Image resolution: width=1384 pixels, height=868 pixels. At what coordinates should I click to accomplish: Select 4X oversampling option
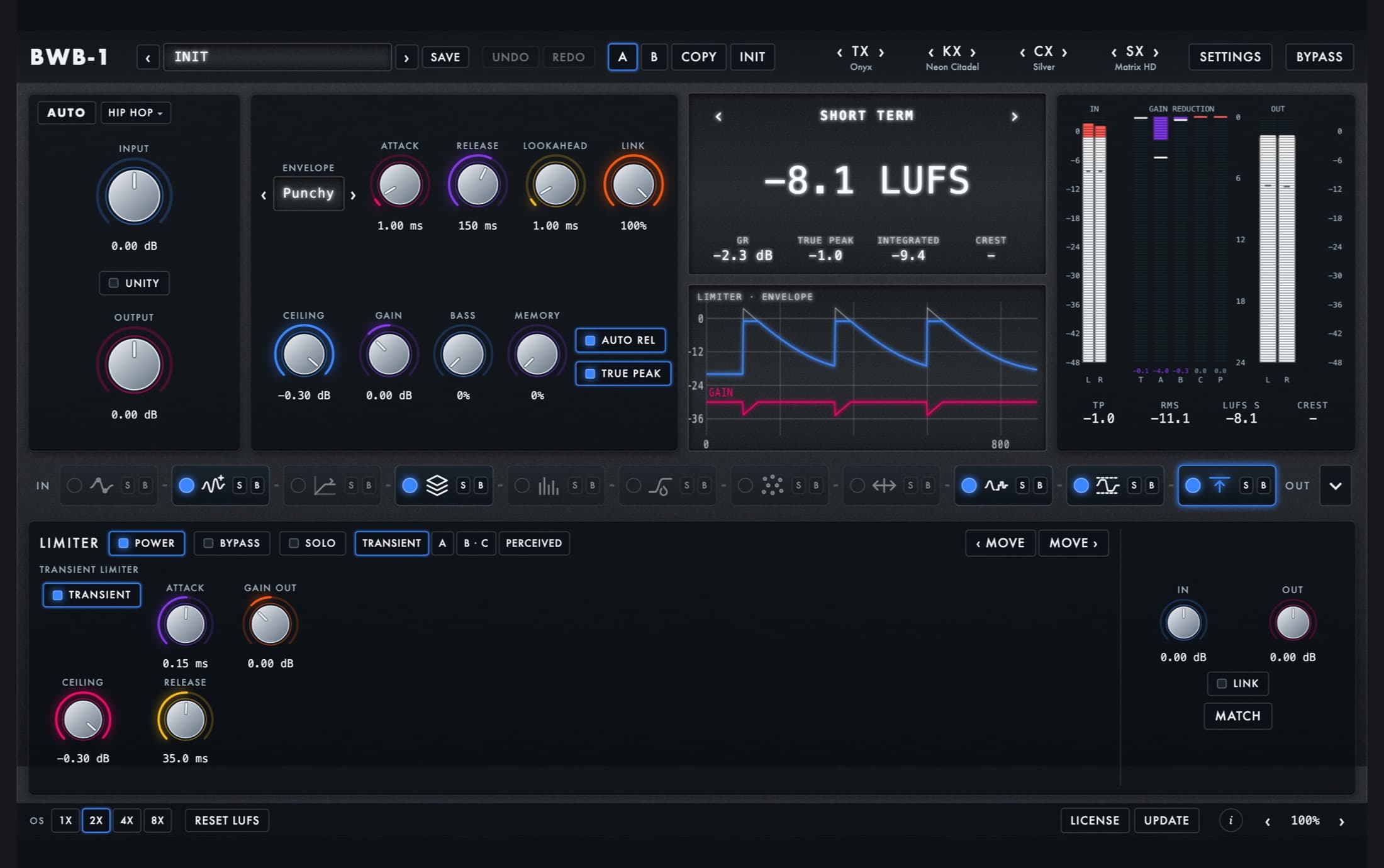coord(126,820)
